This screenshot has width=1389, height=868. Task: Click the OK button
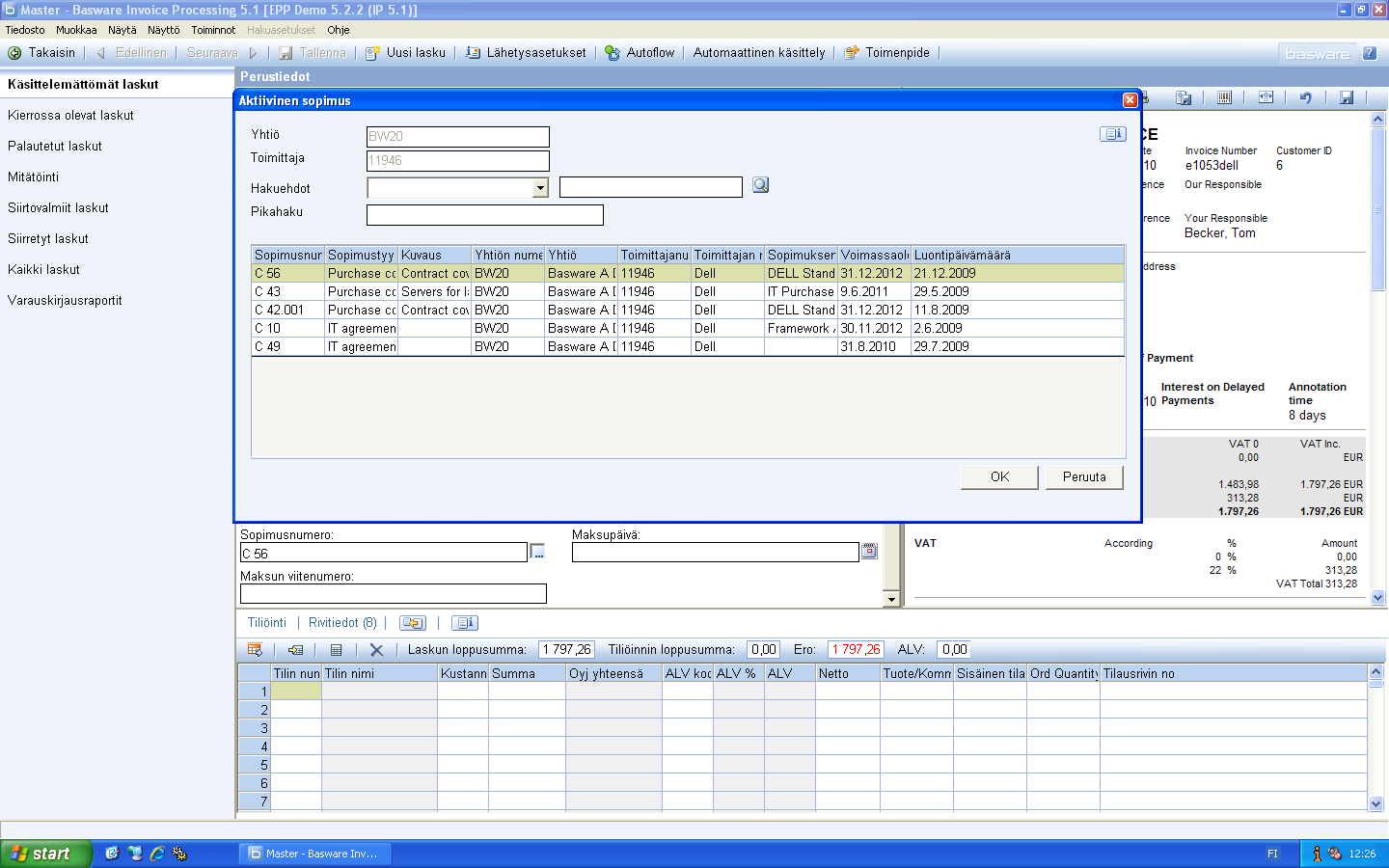point(1000,477)
